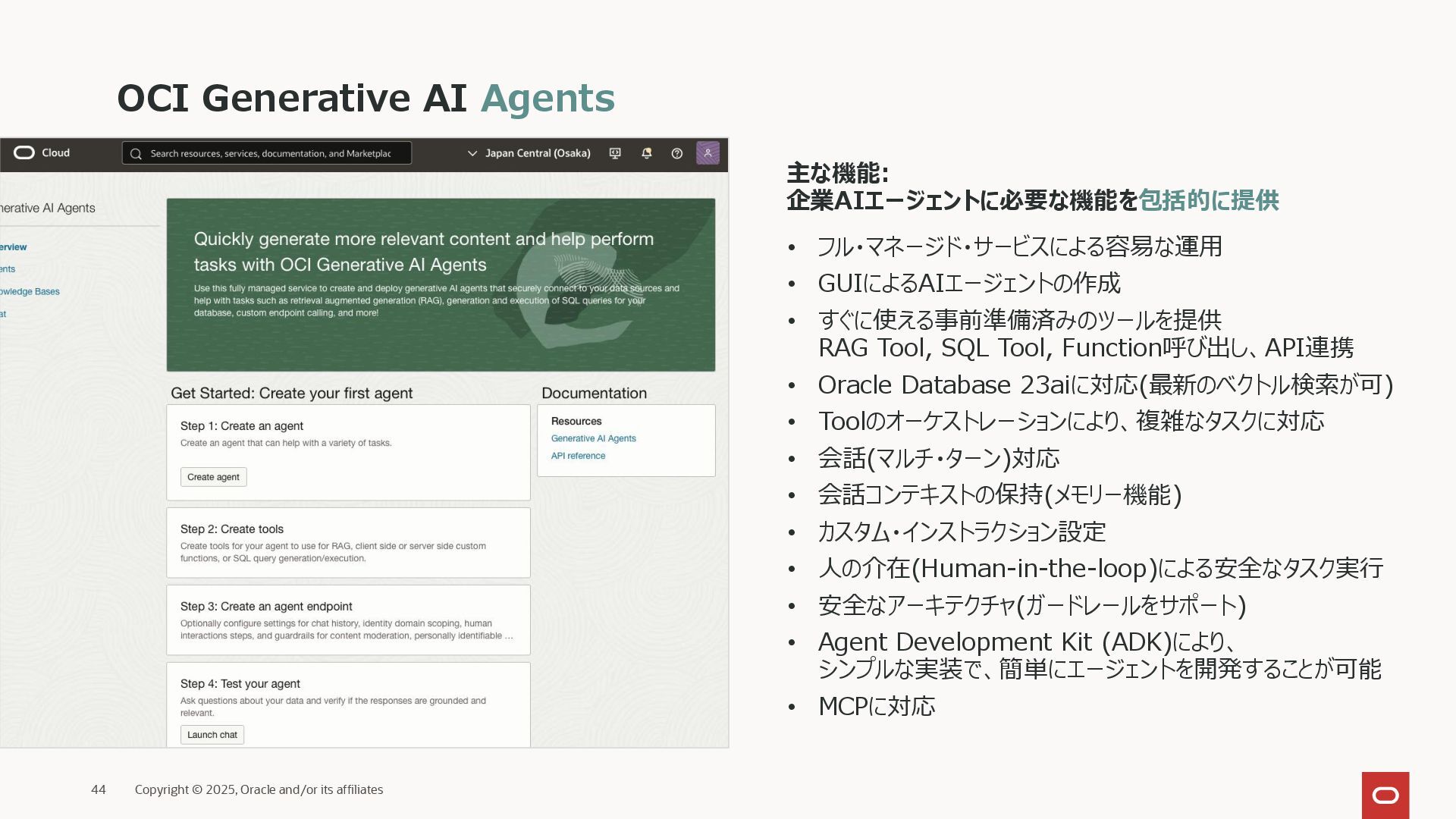Click the Documentation heading
Screen dimensions: 1456x819
pyautogui.click(x=594, y=393)
